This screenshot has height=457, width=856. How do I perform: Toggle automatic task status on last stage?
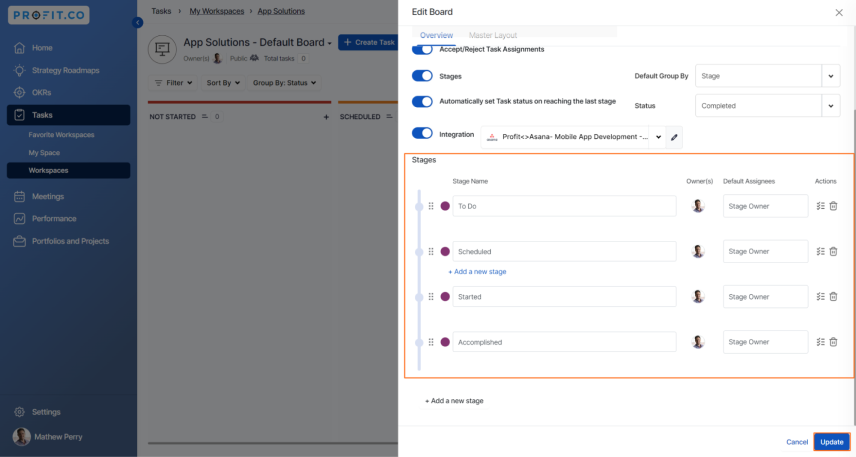[422, 102]
